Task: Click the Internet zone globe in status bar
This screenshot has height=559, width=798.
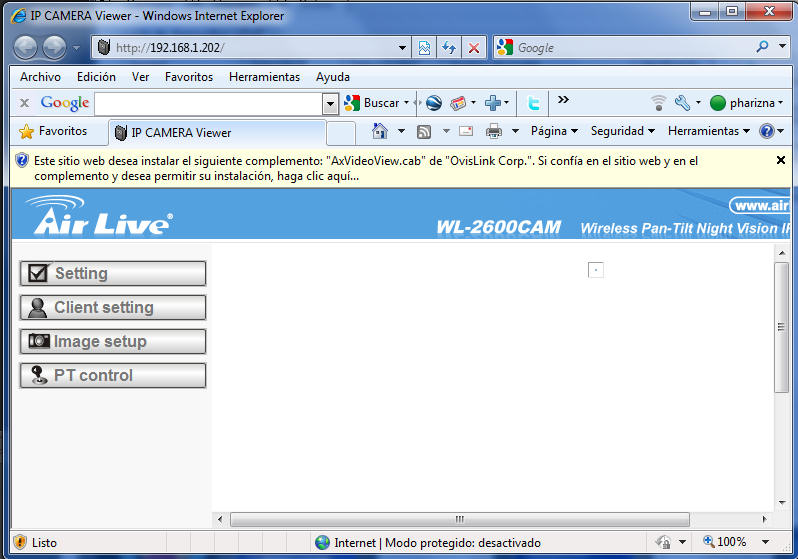Action: tap(322, 543)
